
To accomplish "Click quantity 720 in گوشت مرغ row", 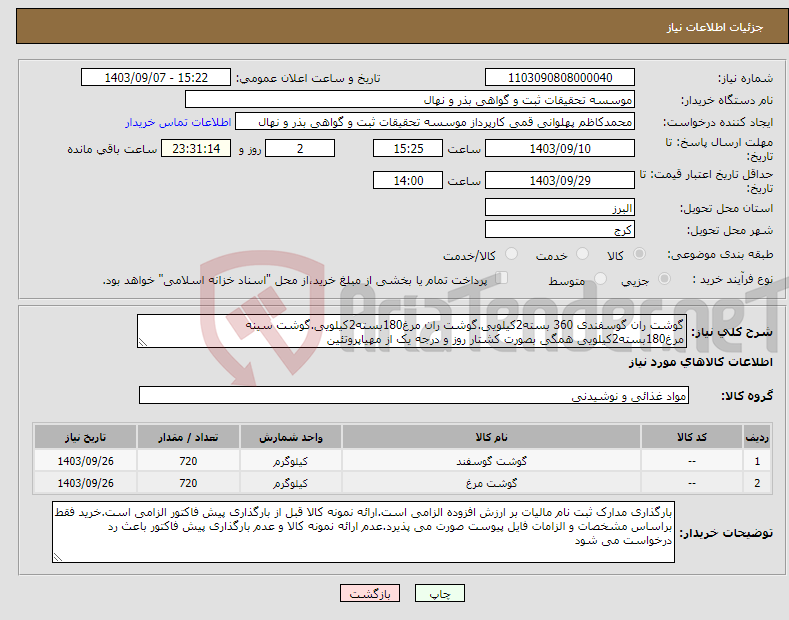I will (188, 483).
